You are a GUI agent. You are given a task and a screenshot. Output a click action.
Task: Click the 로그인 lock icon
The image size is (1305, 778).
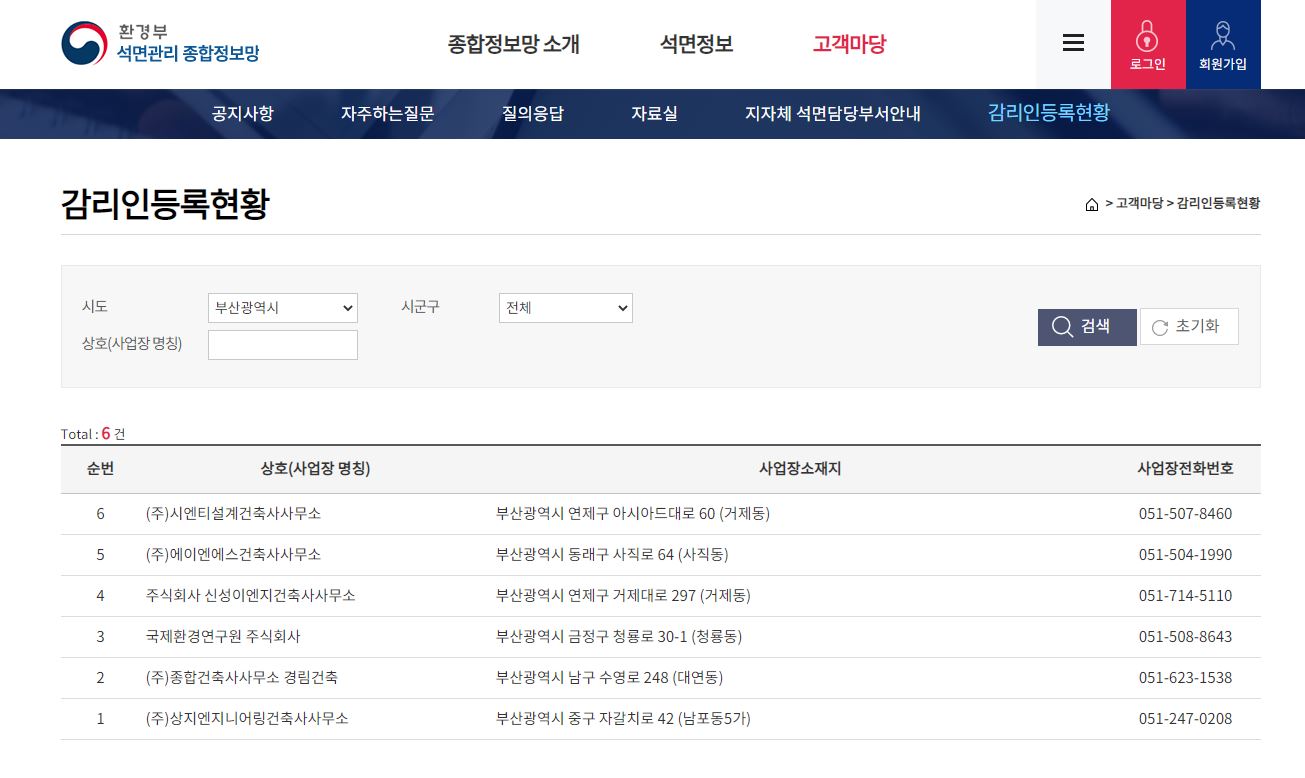[x=1147, y=37]
